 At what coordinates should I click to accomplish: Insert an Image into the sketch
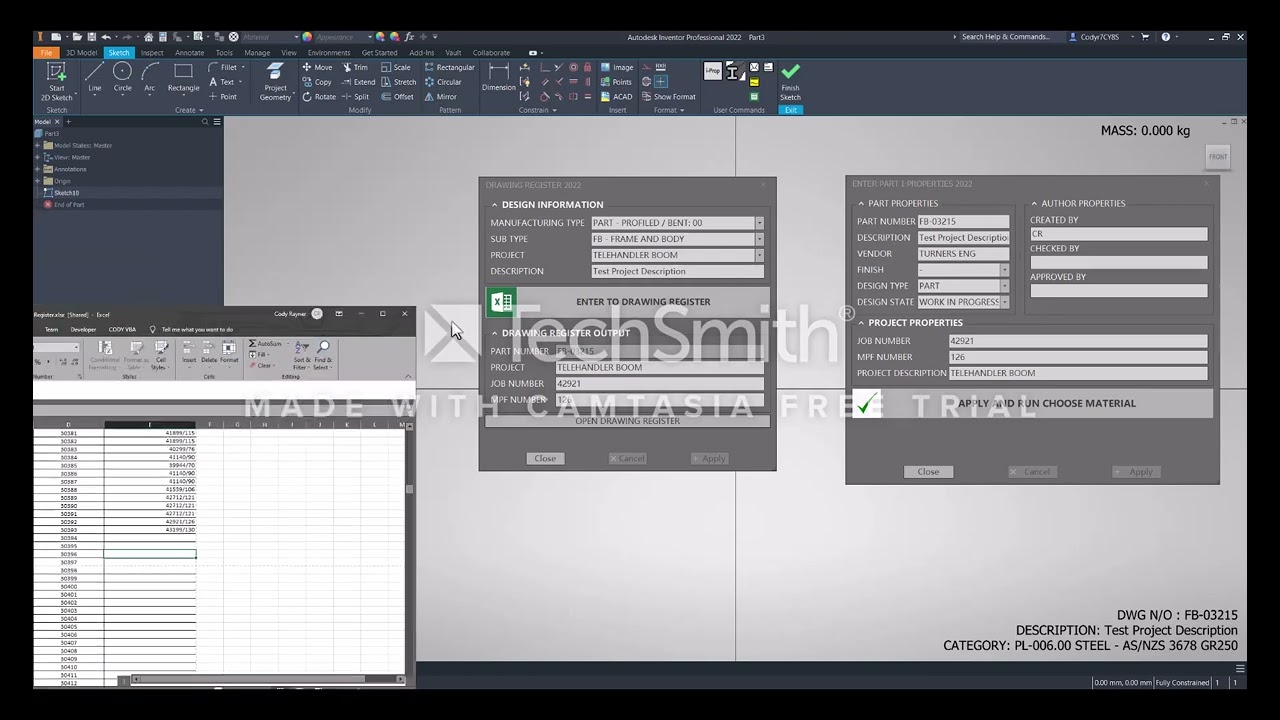[617, 68]
